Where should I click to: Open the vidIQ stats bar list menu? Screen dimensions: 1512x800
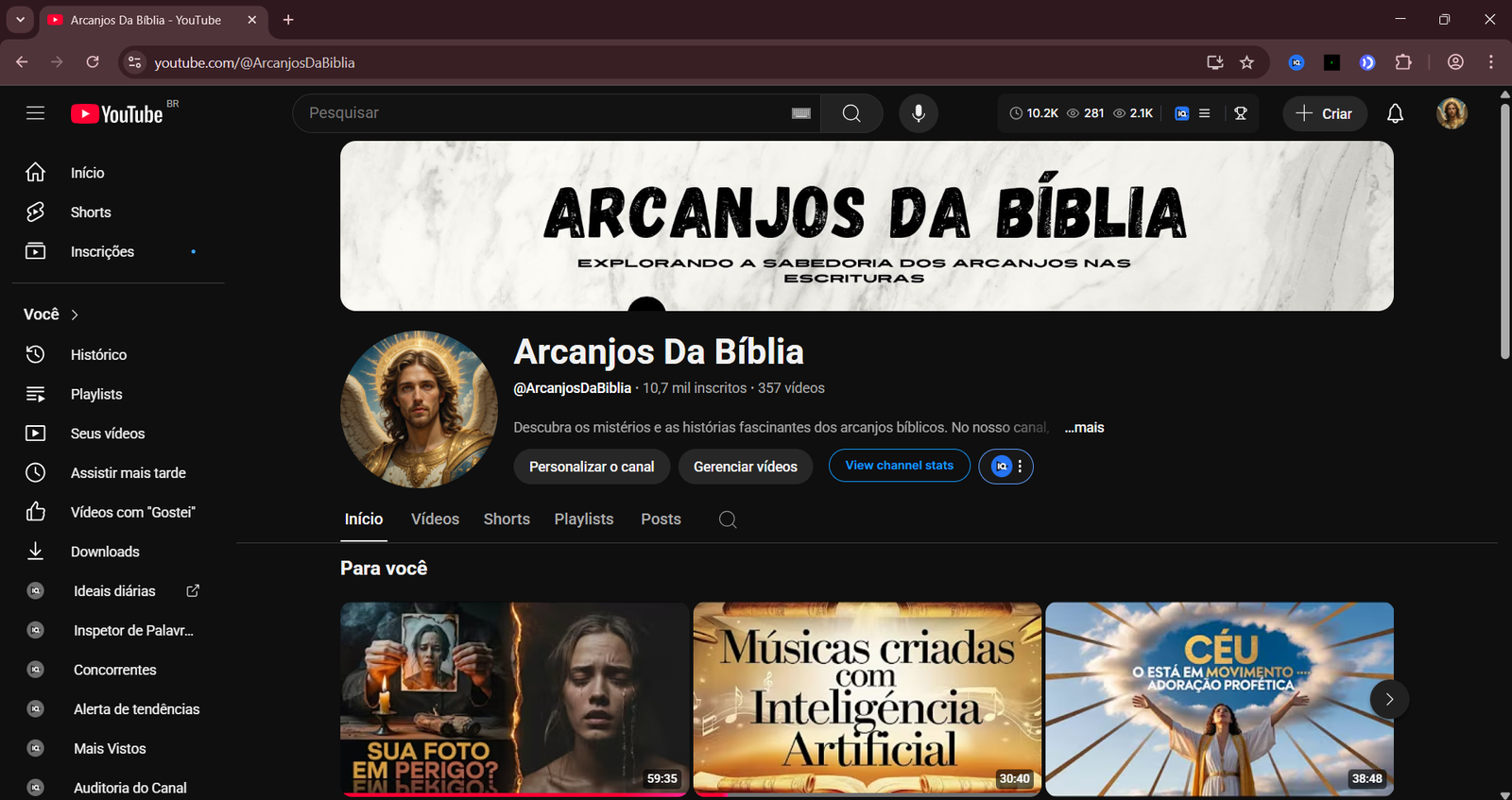tap(1205, 113)
